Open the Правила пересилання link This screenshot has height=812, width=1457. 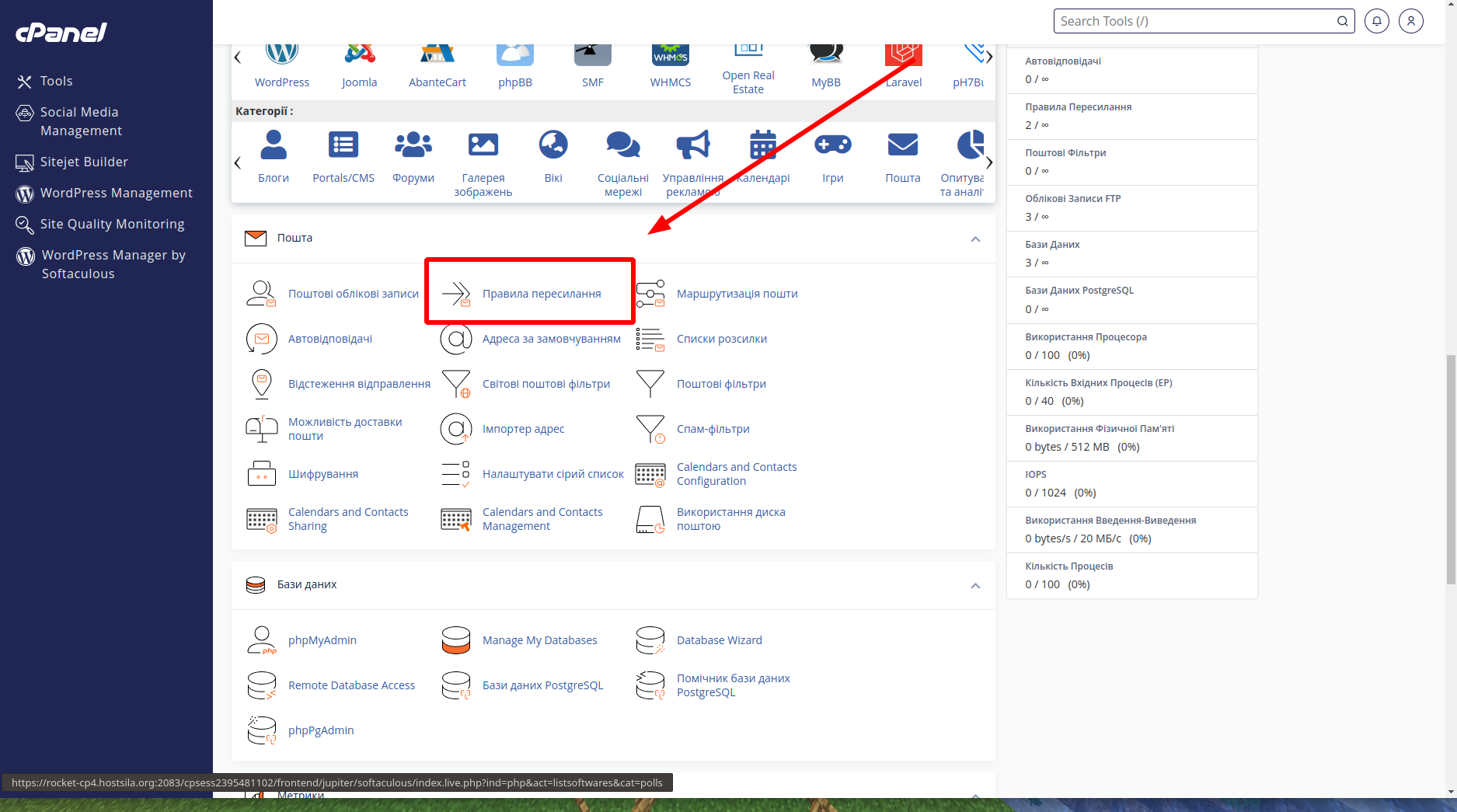[x=542, y=294]
